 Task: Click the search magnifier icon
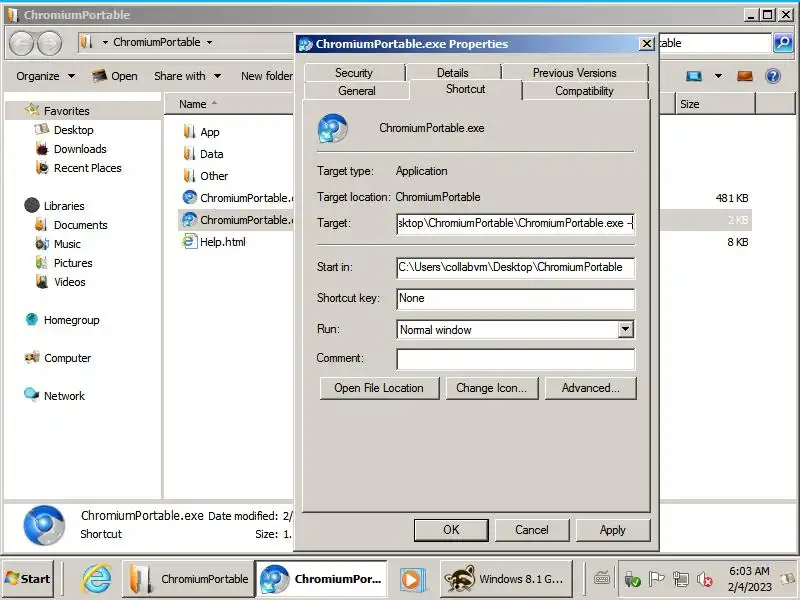pyautogui.click(x=783, y=43)
